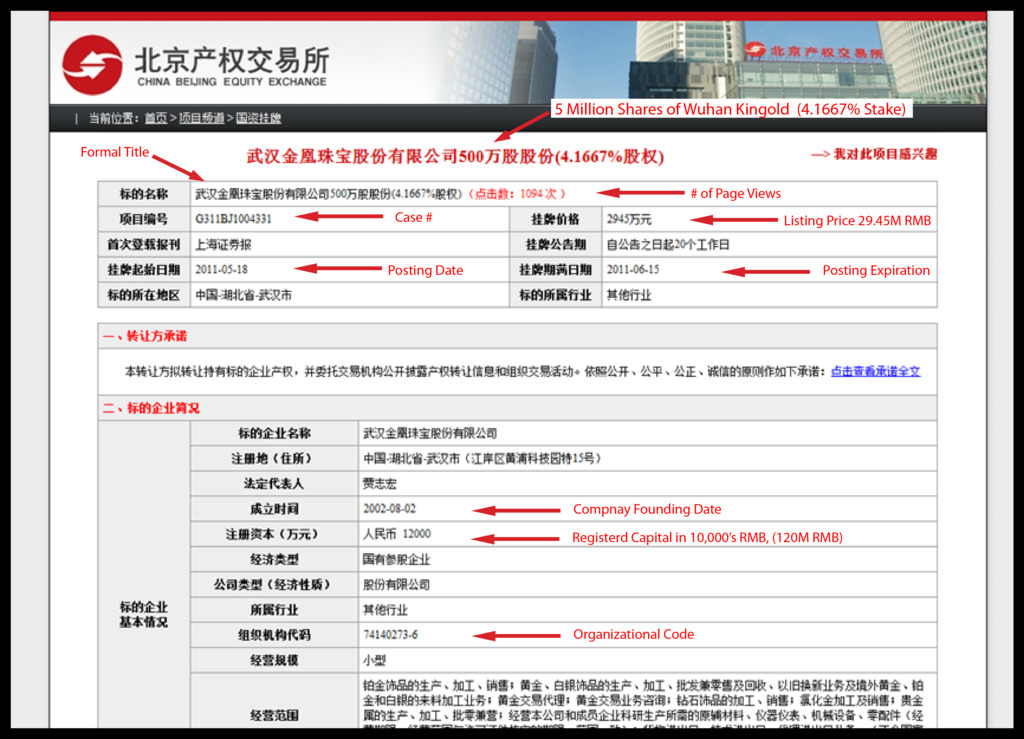The image size is (1024, 739).
Task: Open the 国资挂牌 breadcrumb link
Action: click(x=258, y=118)
